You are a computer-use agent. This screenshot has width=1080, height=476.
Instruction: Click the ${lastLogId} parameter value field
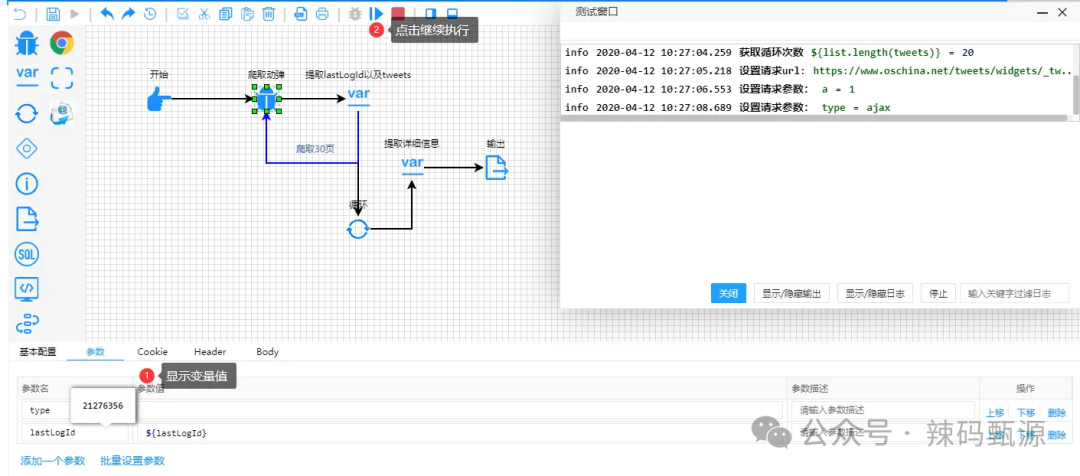click(459, 433)
